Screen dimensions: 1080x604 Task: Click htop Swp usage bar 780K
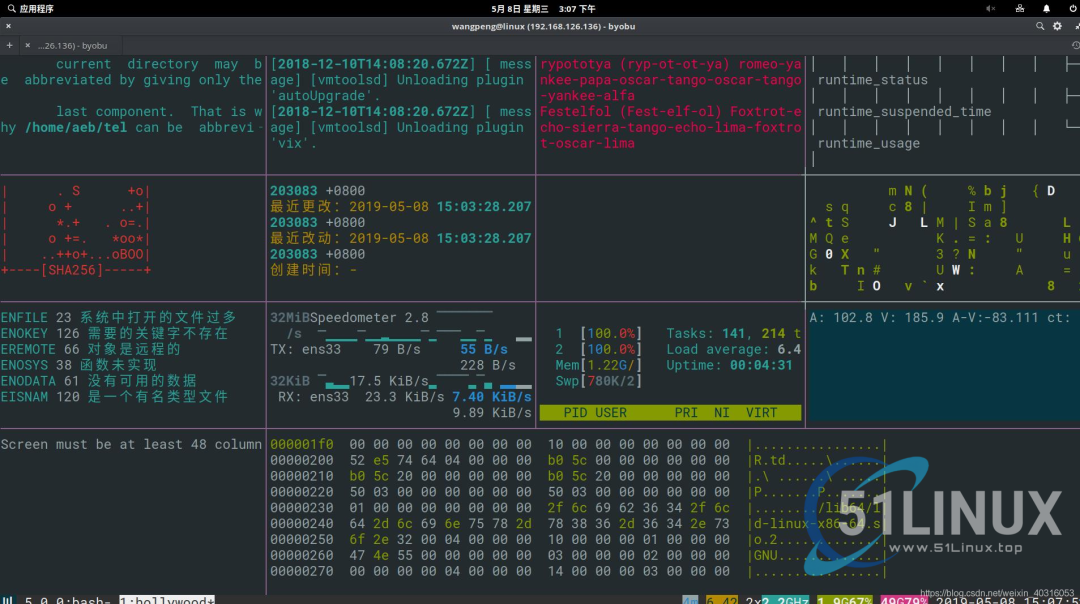click(599, 381)
